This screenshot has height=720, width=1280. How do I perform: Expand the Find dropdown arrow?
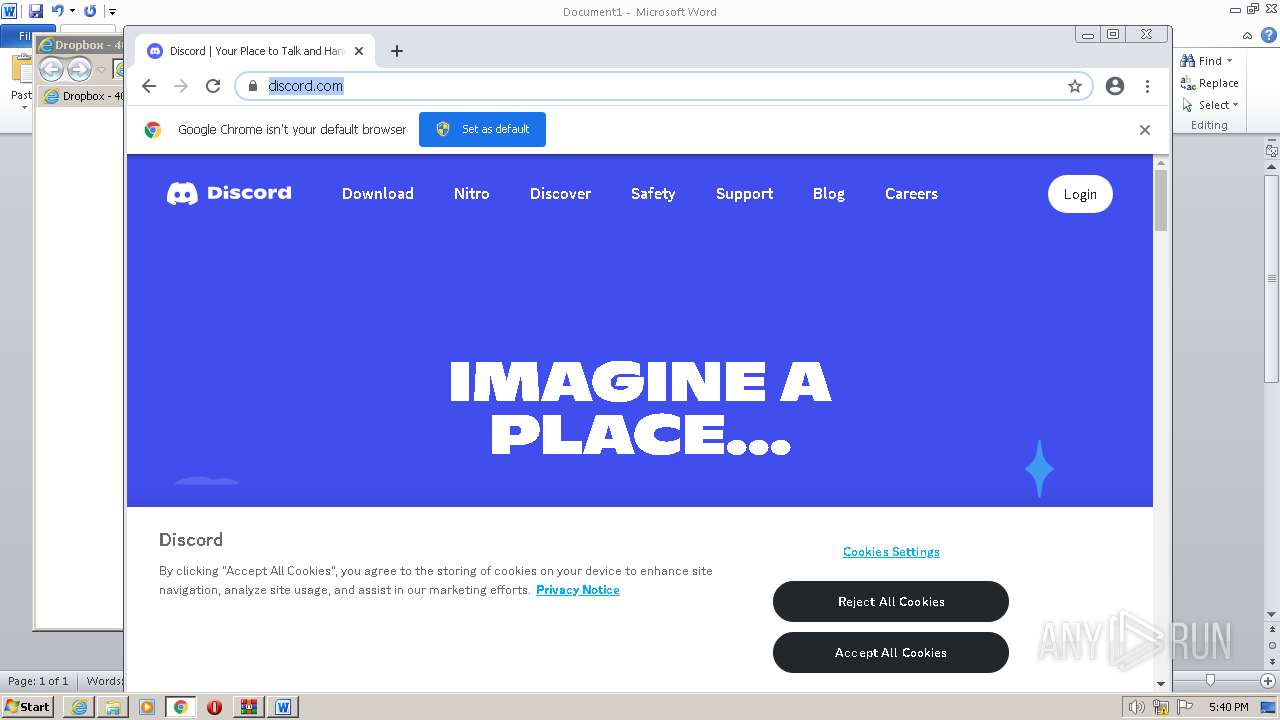click(1230, 61)
